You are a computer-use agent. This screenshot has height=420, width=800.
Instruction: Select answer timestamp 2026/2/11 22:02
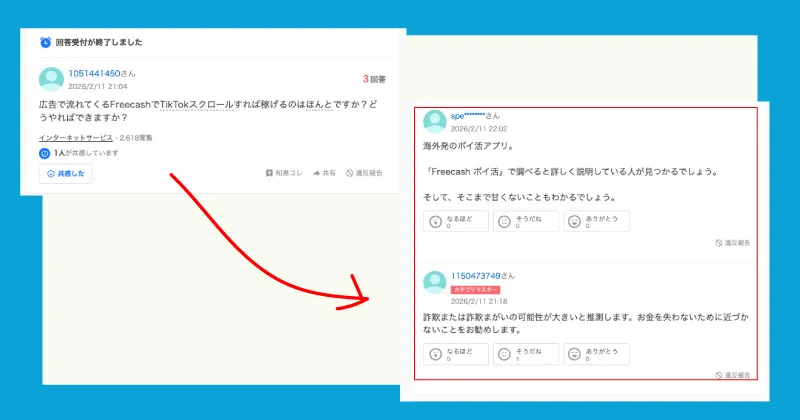pos(479,129)
